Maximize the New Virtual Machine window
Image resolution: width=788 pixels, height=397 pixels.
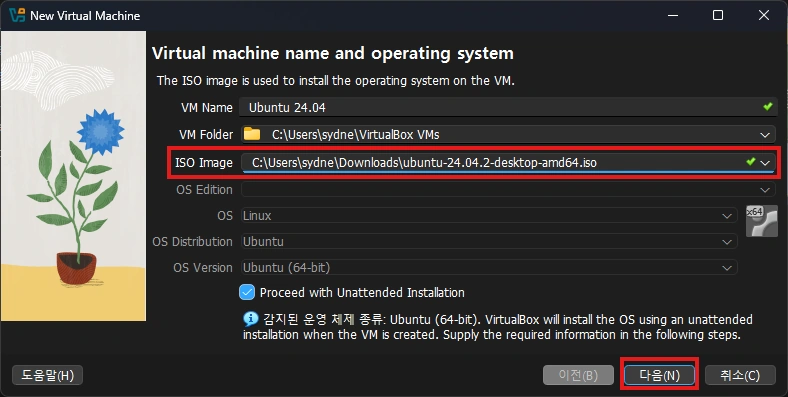[x=718, y=16]
